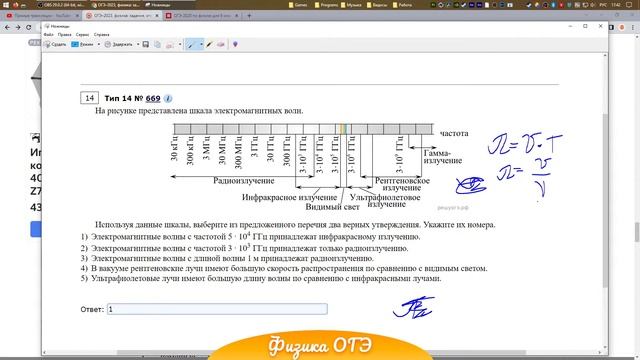Screen dimensions: 640x360
Task: Open the browser three-dot menu
Action: tap(633, 27)
